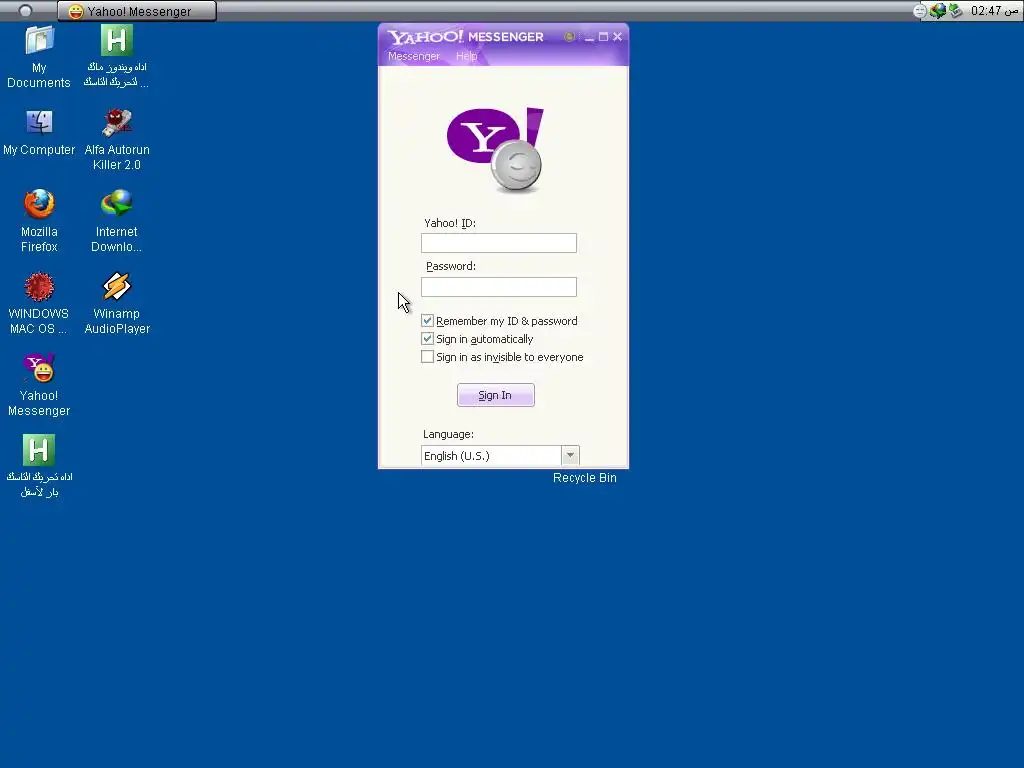Click the Password input field
This screenshot has width=1024, height=768.
499,287
